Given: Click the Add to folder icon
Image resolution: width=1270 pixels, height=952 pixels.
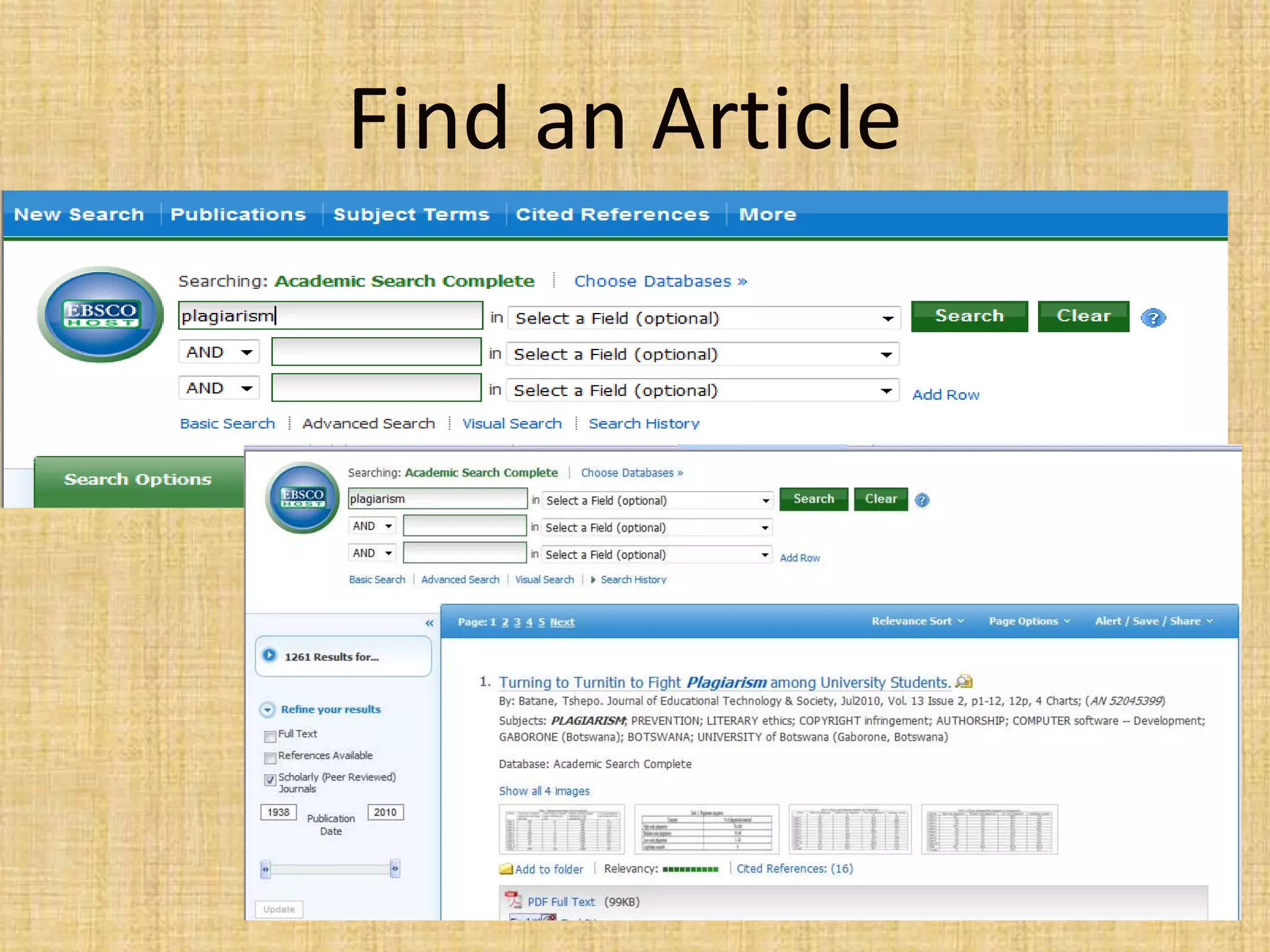Looking at the screenshot, I should coord(506,869).
